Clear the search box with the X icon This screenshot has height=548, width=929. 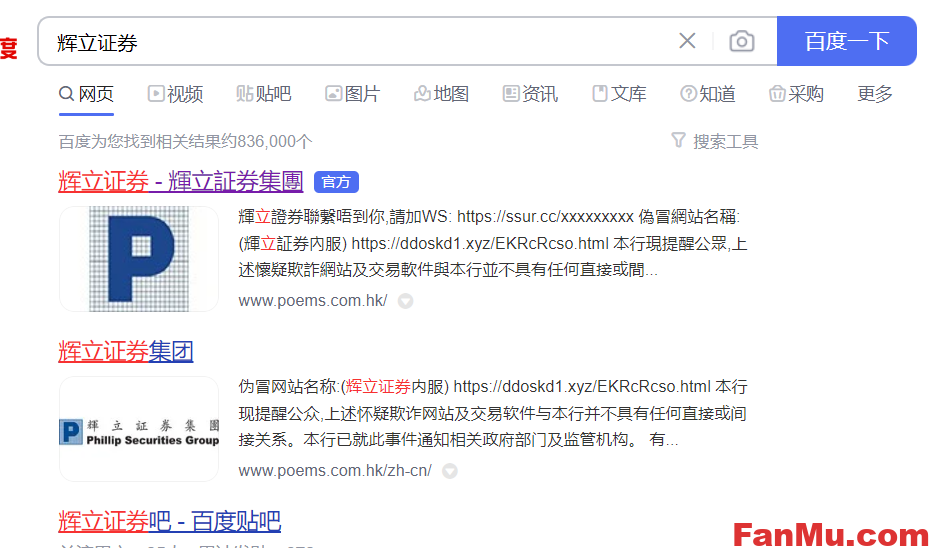[687, 41]
